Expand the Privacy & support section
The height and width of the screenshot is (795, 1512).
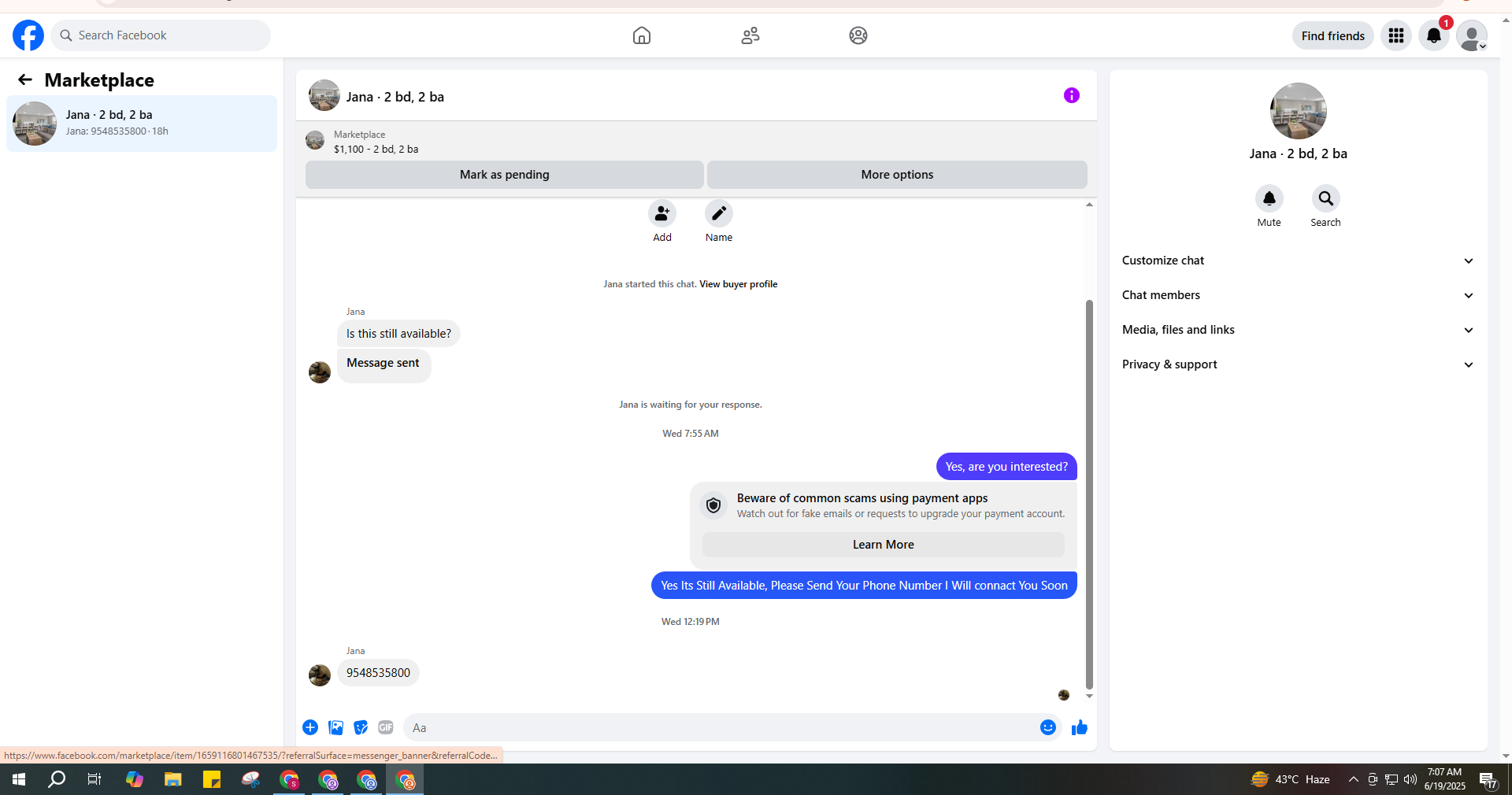1299,364
